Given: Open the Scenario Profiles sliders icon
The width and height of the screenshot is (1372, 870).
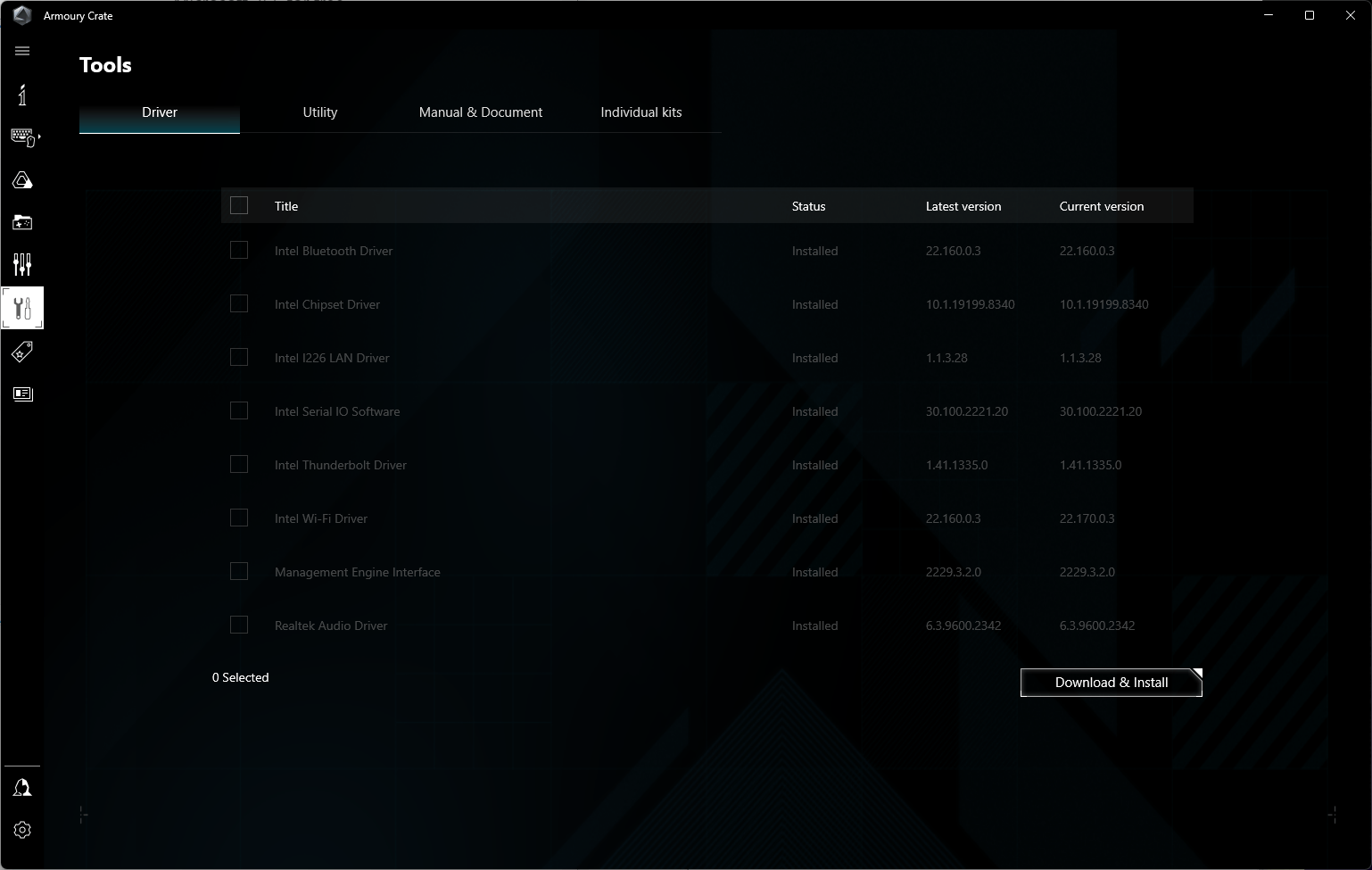Looking at the screenshot, I should pos(22,264).
